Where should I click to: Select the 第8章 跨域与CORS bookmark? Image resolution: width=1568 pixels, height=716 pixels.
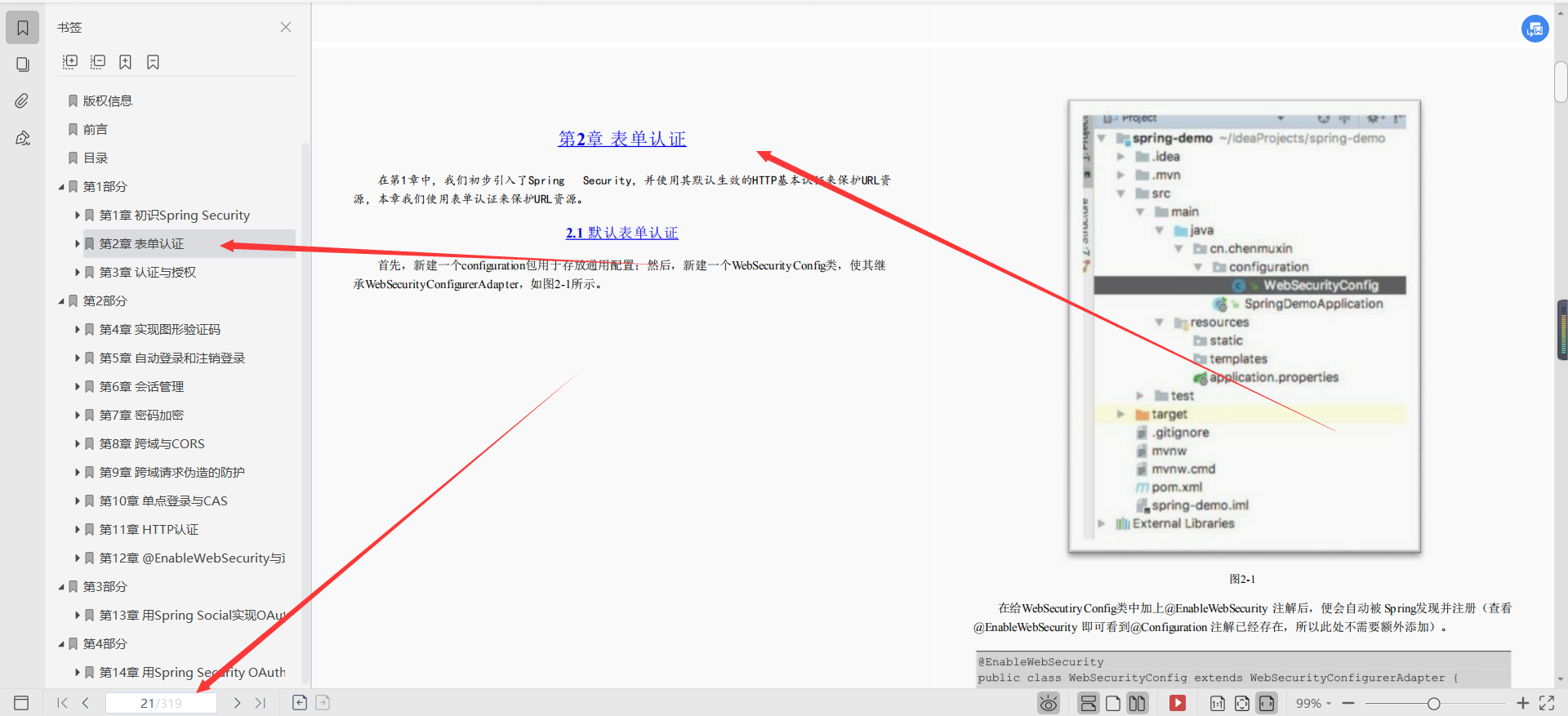point(152,444)
